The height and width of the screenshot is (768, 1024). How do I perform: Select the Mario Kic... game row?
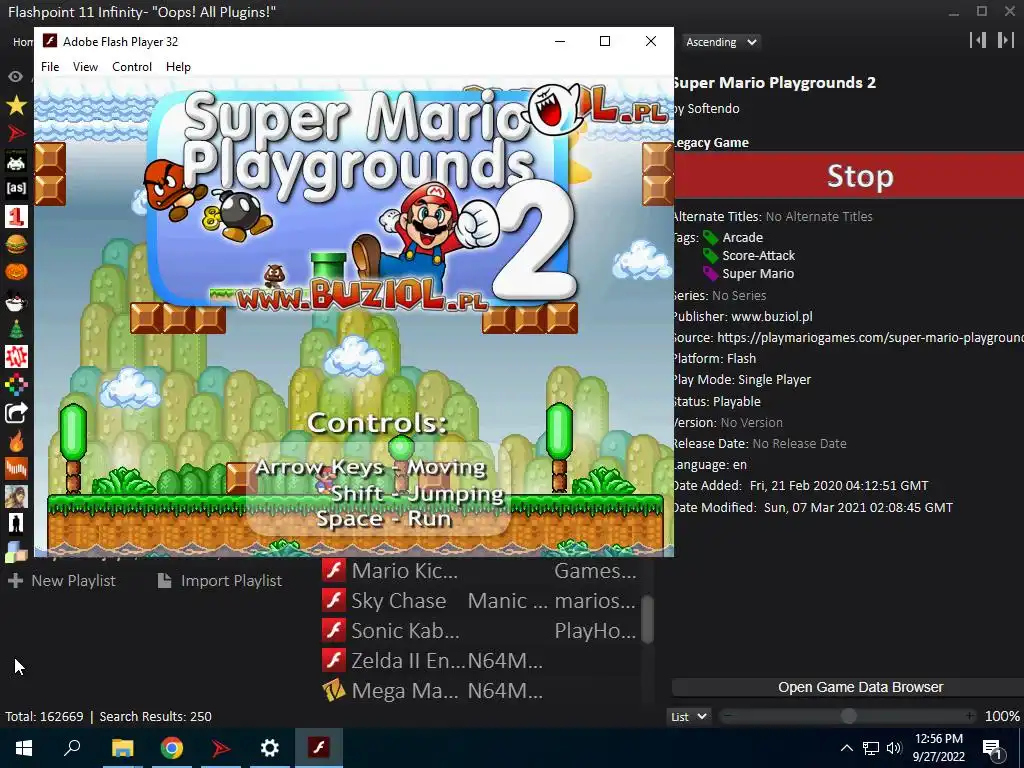coord(482,571)
